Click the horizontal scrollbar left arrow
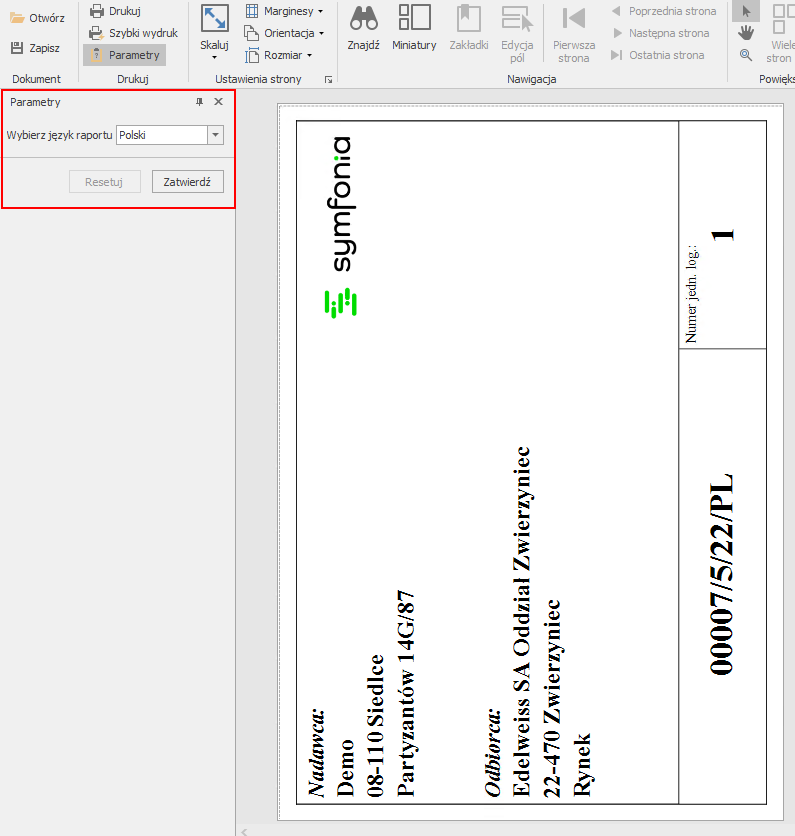Screen dimensions: 795x836 coord(245,830)
